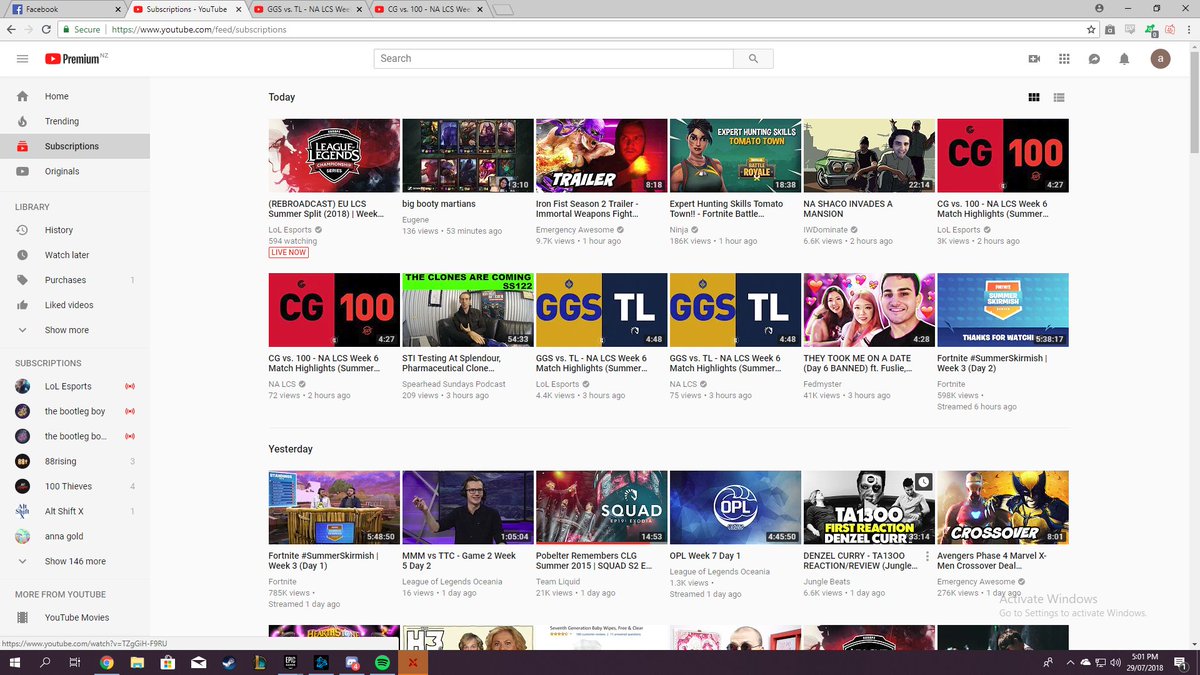Expand Show more under Library
The image size is (1200, 675).
click(x=75, y=331)
